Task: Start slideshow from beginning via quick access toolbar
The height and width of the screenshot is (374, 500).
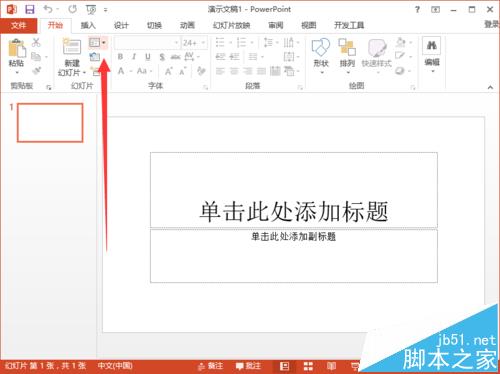Action: [91, 10]
